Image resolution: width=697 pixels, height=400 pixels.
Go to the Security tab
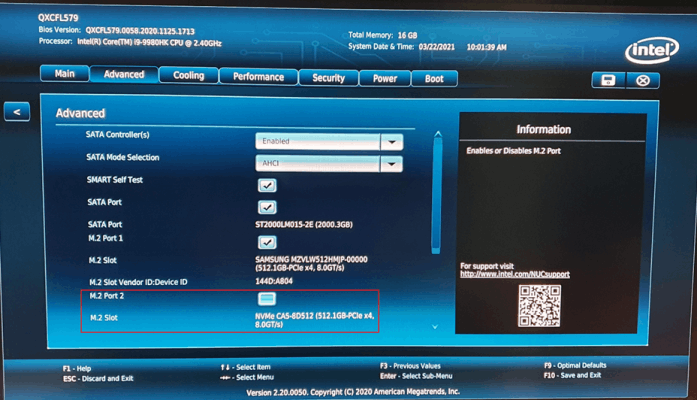(328, 77)
